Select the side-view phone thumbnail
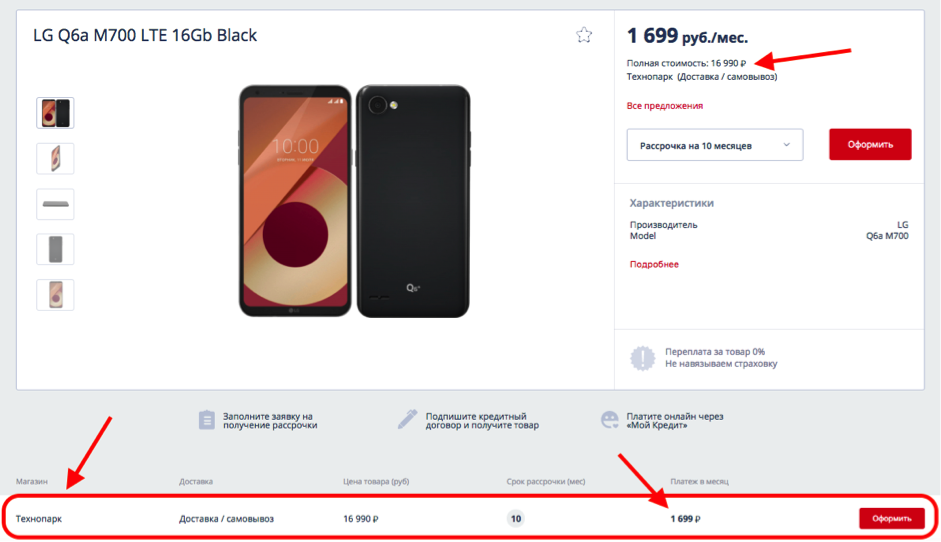941x542 pixels. click(55, 204)
